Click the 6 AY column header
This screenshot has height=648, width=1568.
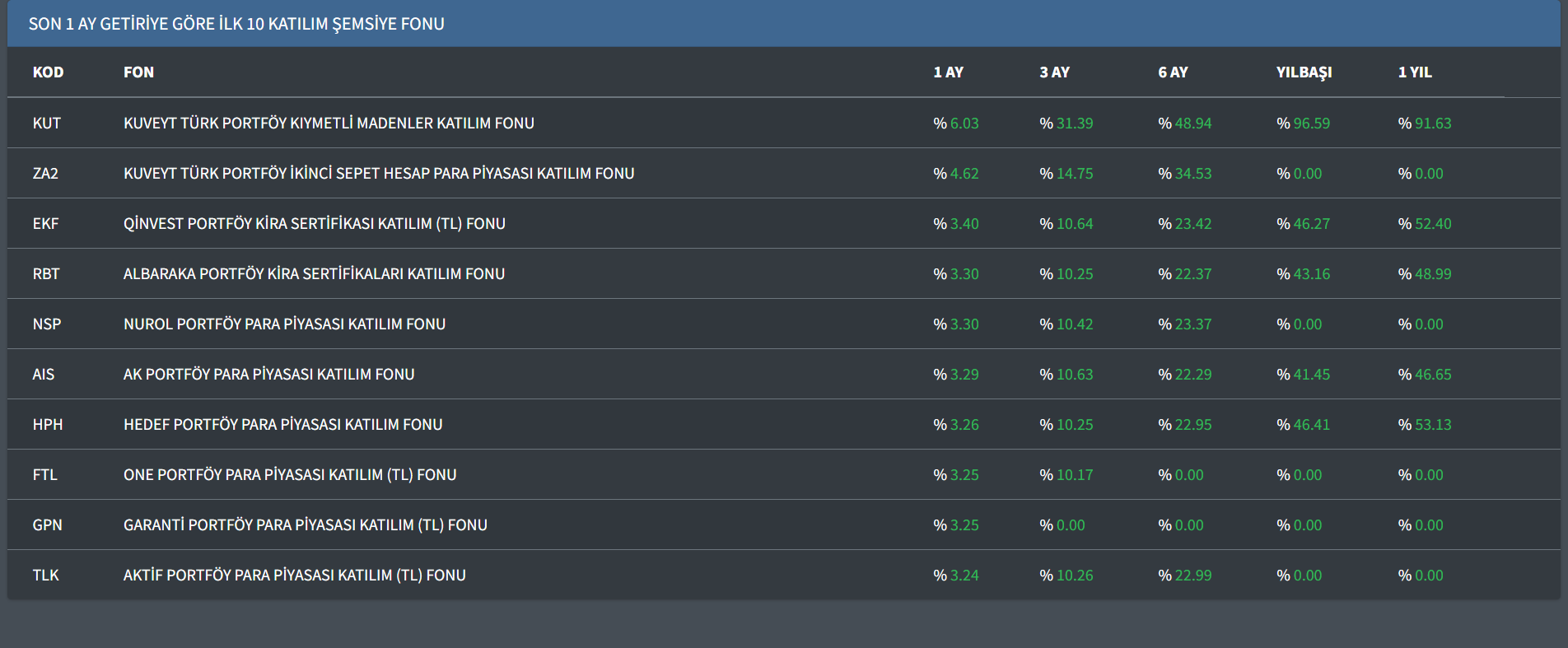(1173, 72)
